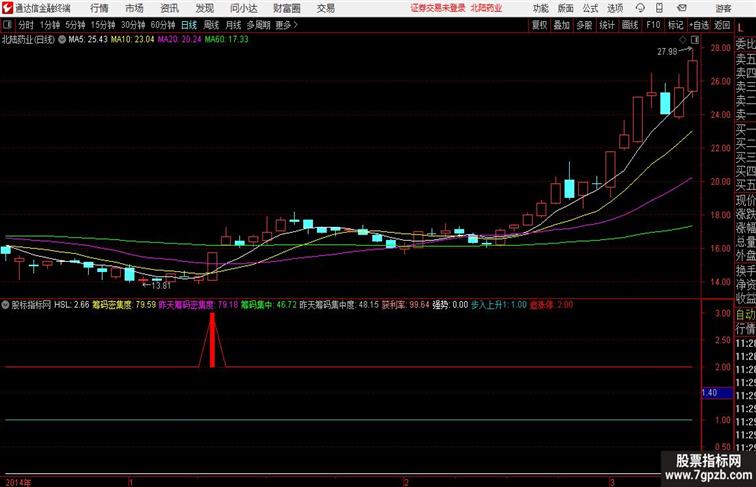Switch to 月线 monthly period tab

coord(233,25)
